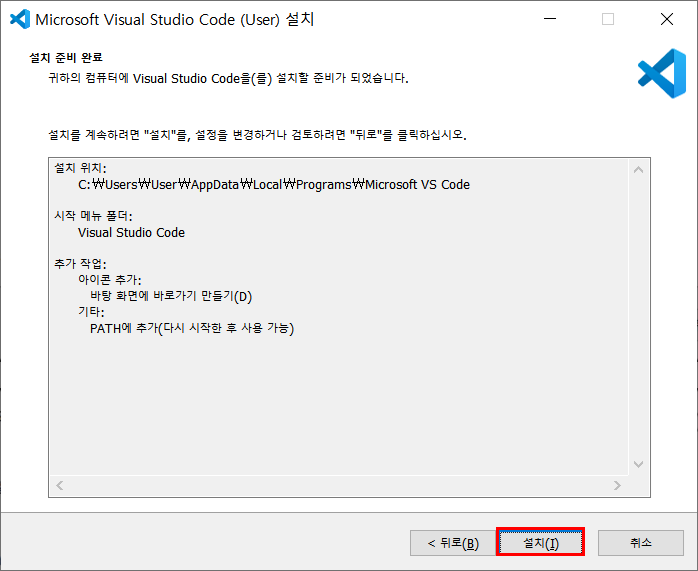The width and height of the screenshot is (698, 571).
Task: Click the 바탕 화면에 바로가기 만들기(D) line
Action: click(x=171, y=296)
